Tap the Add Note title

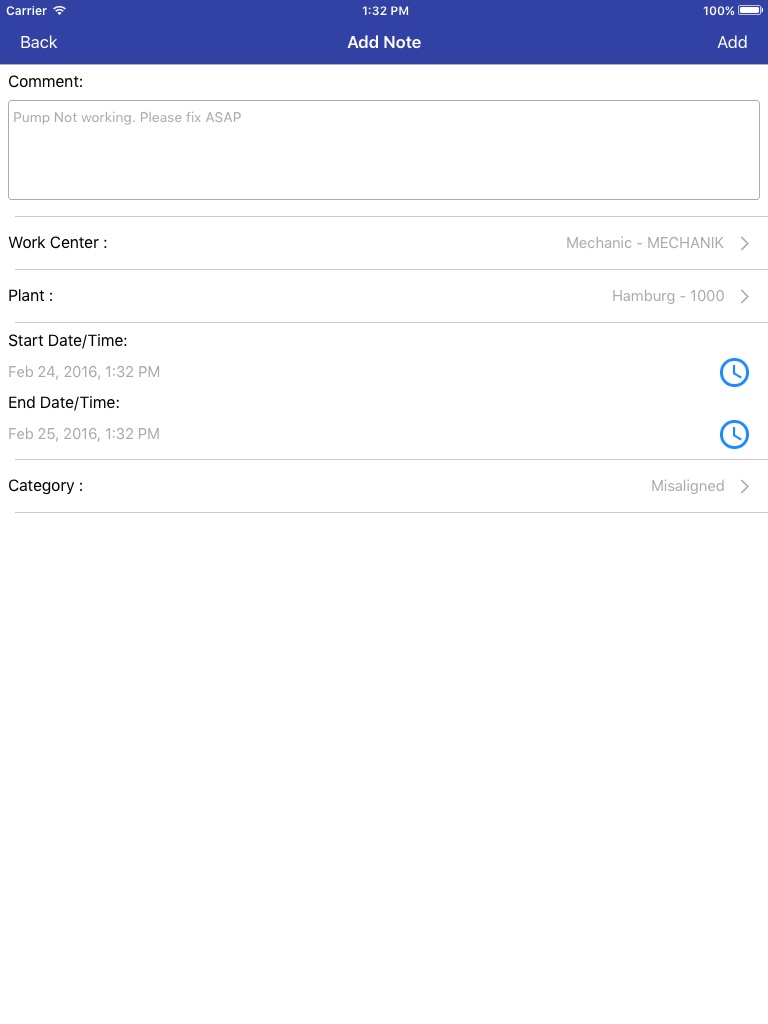pos(384,42)
